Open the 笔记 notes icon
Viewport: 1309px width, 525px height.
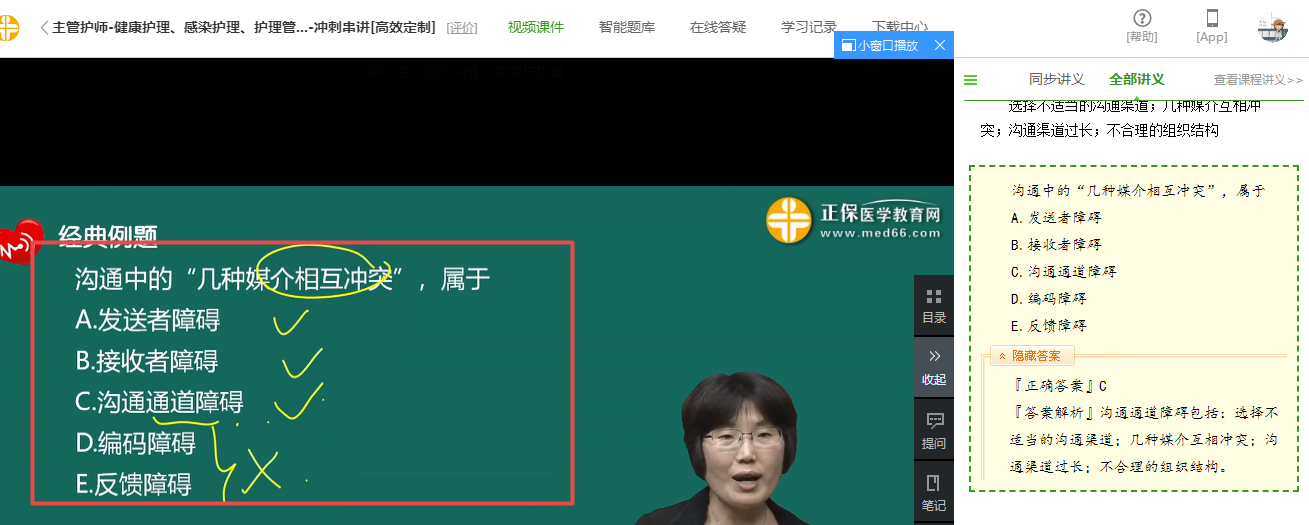pyautogui.click(x=934, y=494)
